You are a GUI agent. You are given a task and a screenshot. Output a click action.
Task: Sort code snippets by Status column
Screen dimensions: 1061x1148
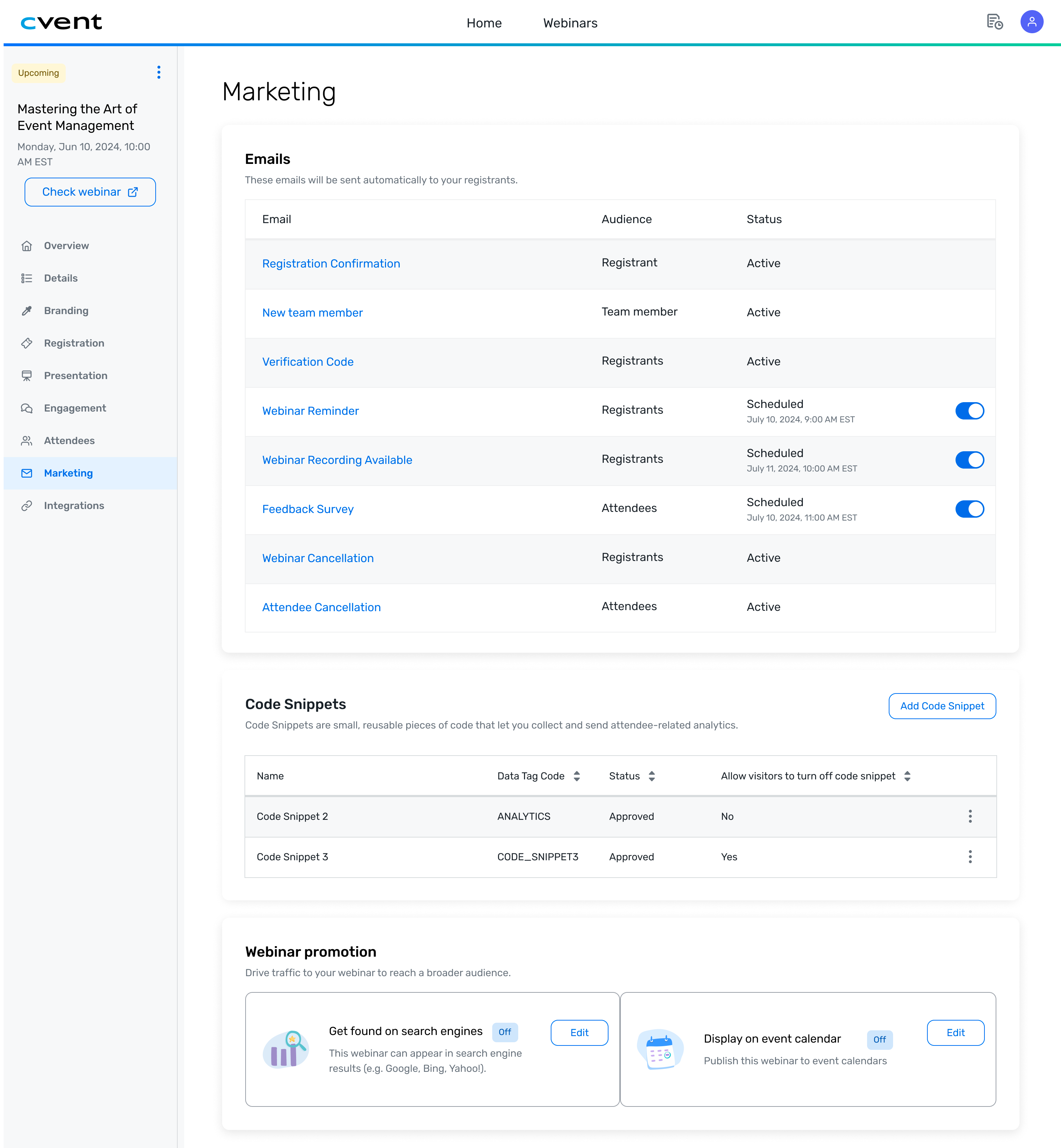point(651,776)
